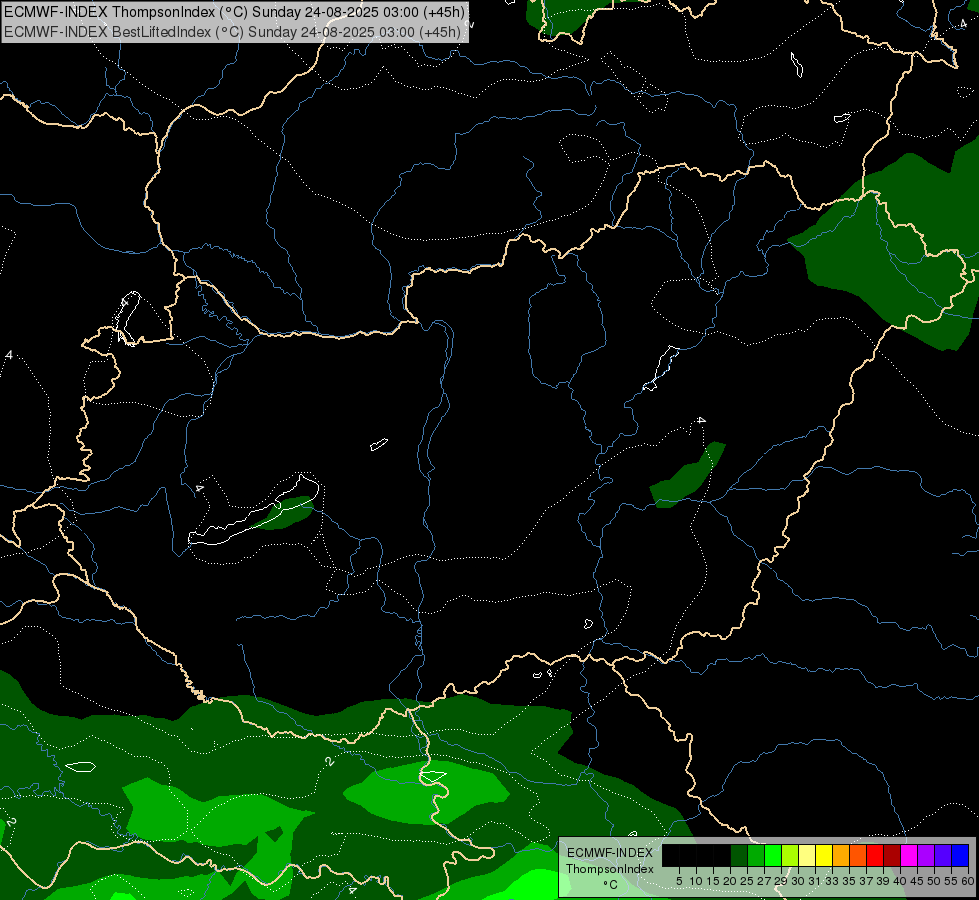Click legend scale value 20
The image size is (979, 900).
pos(730,881)
